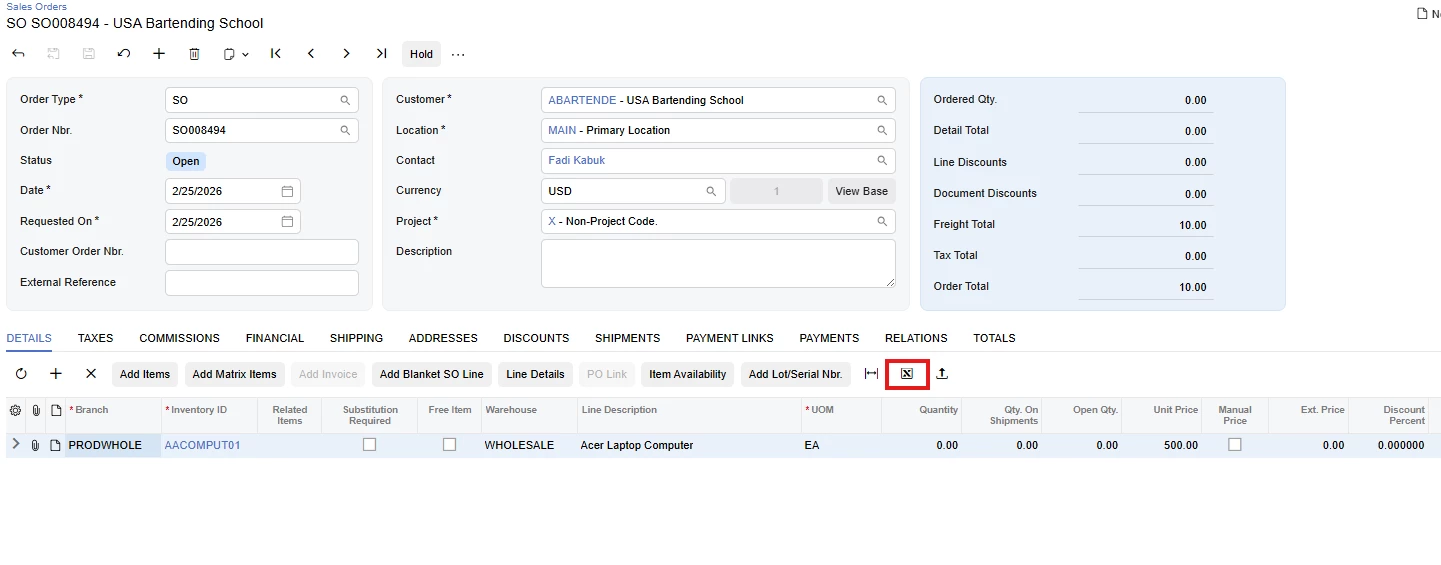Click the View Base button
1441x565 pixels.
[x=861, y=191]
